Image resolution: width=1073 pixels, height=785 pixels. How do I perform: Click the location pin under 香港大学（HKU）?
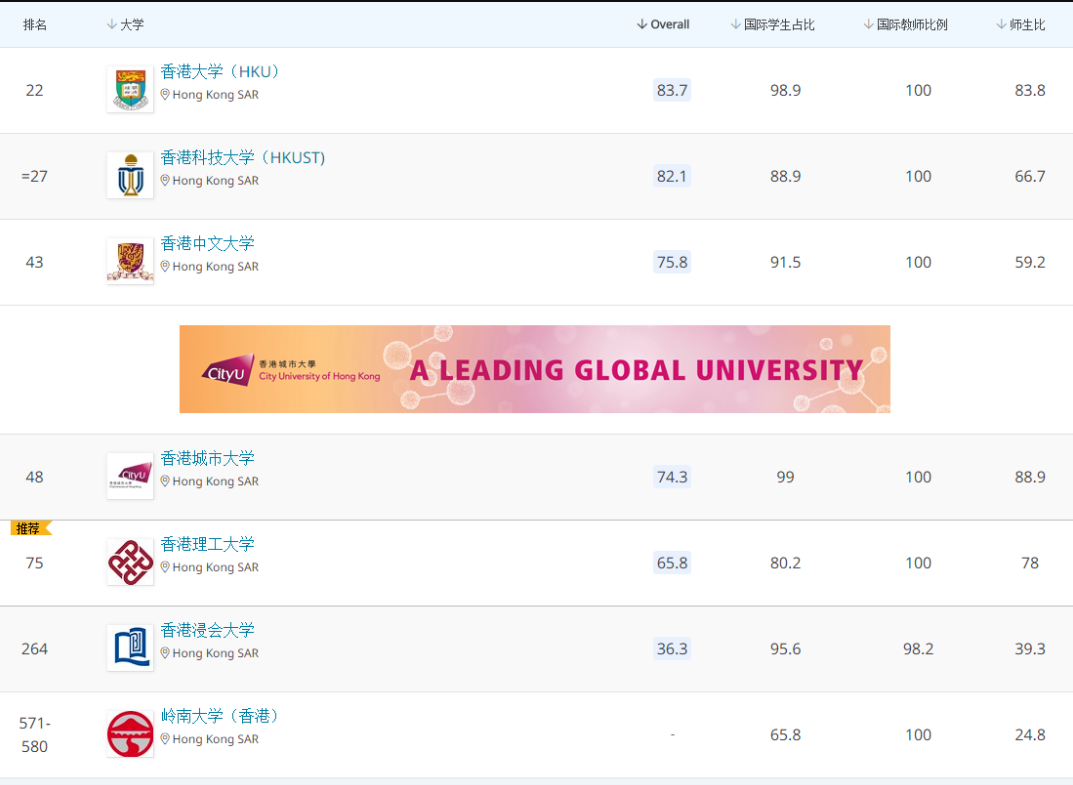point(166,95)
